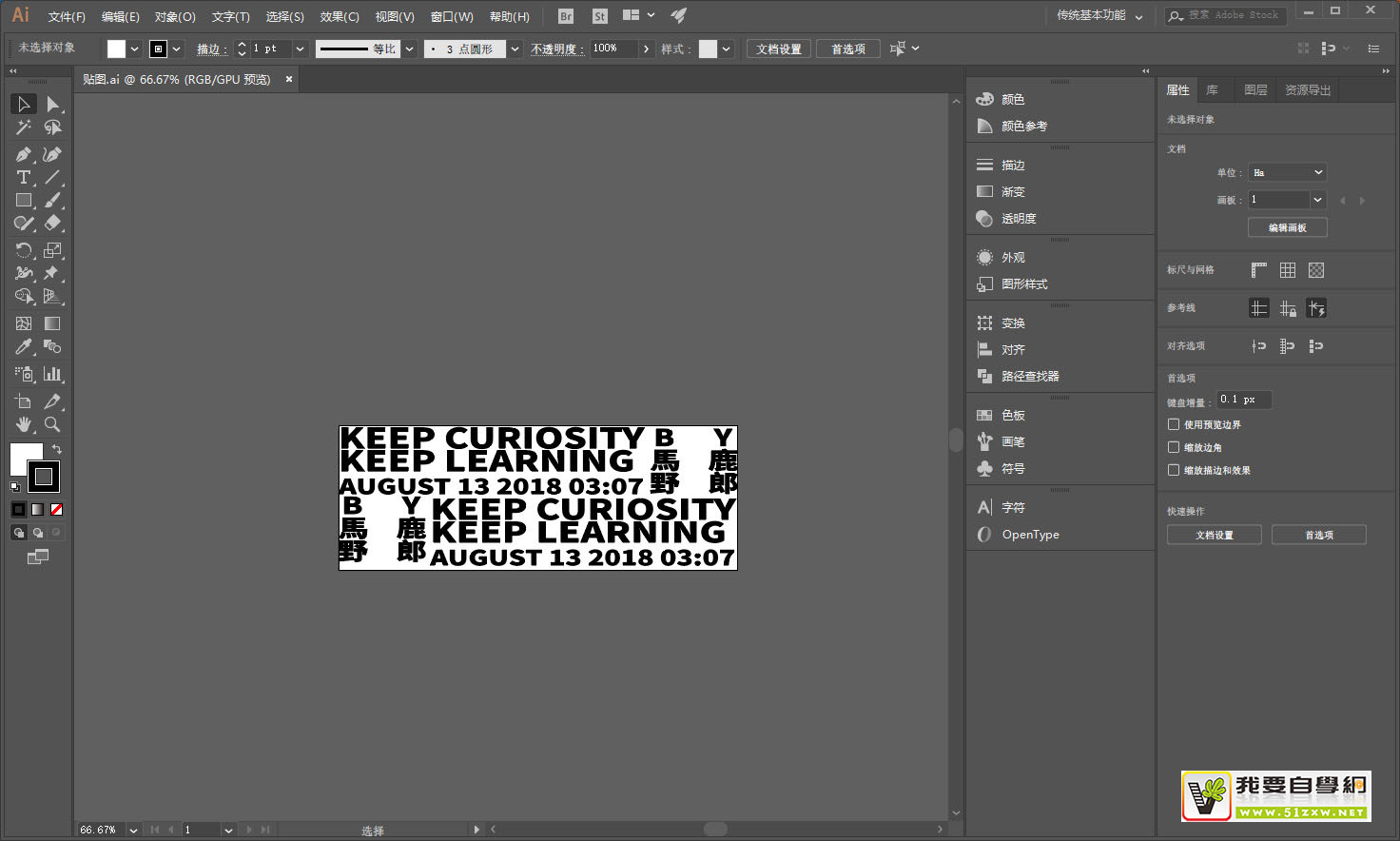Toggle show grid icon
Viewport: 1400px width, 841px height.
pyautogui.click(x=1288, y=270)
